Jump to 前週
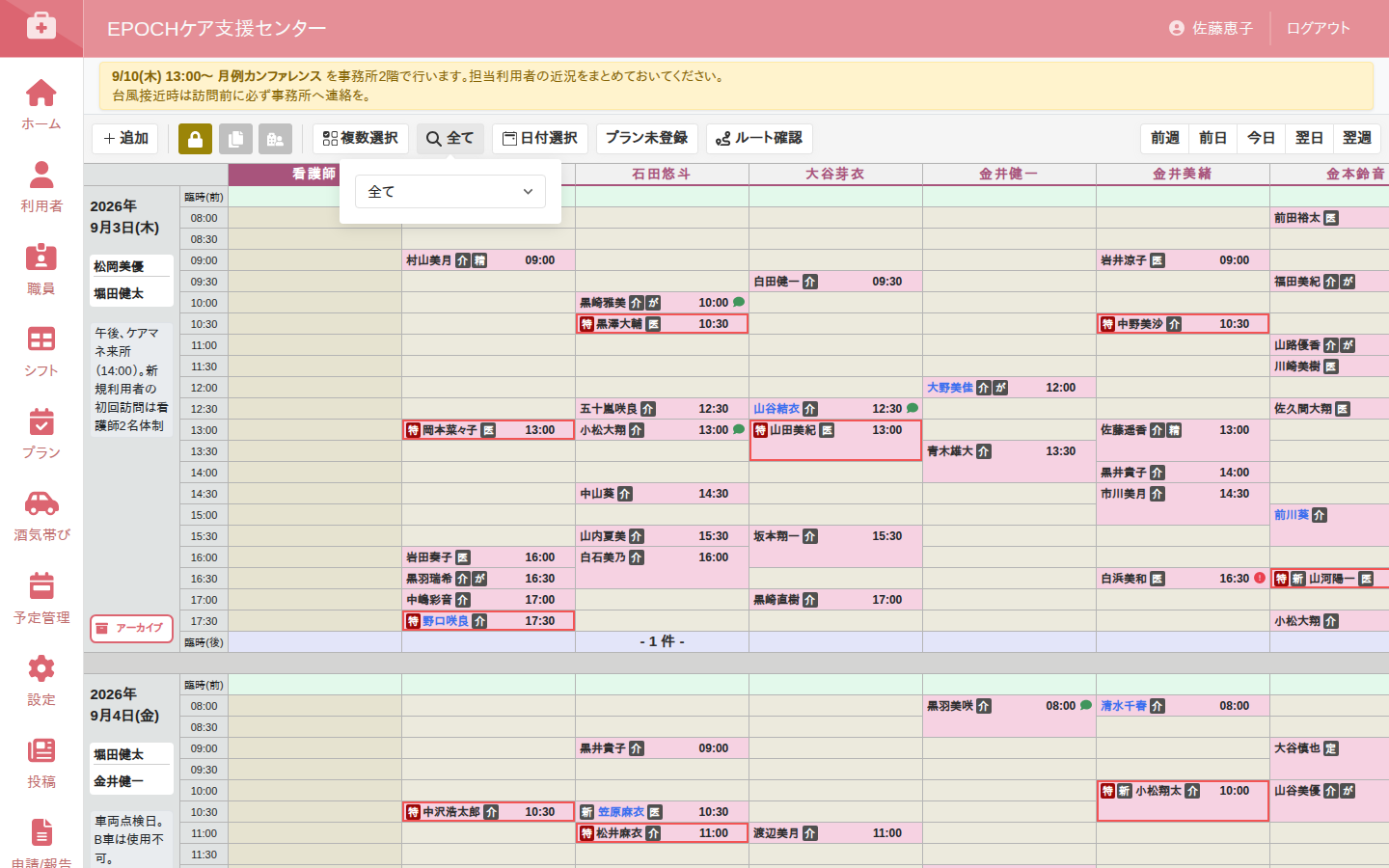This screenshot has width=1389, height=868. 1164,139
